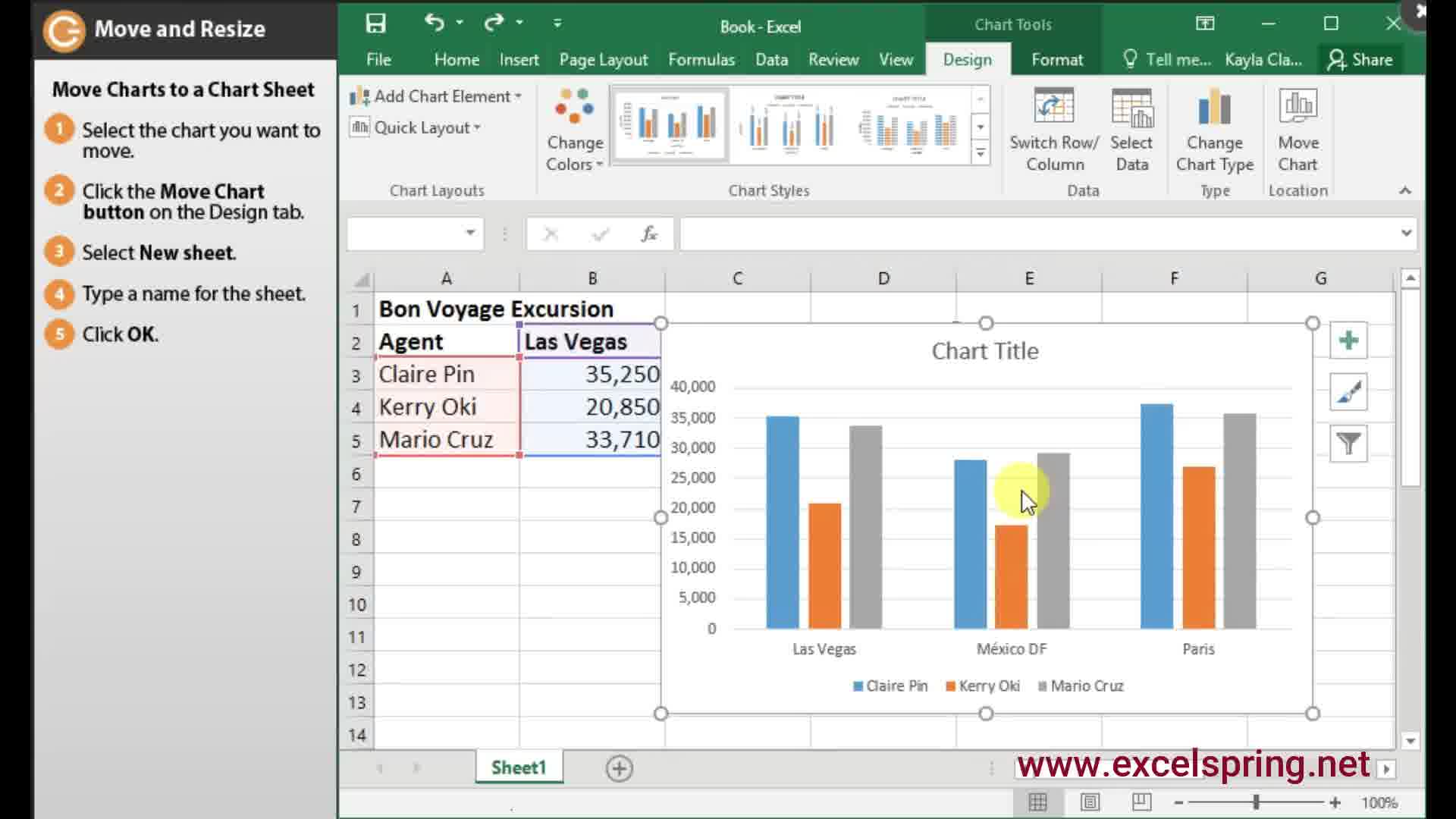The width and height of the screenshot is (1456, 819).
Task: Switch to Page Layout view icon
Action: [x=1090, y=802]
